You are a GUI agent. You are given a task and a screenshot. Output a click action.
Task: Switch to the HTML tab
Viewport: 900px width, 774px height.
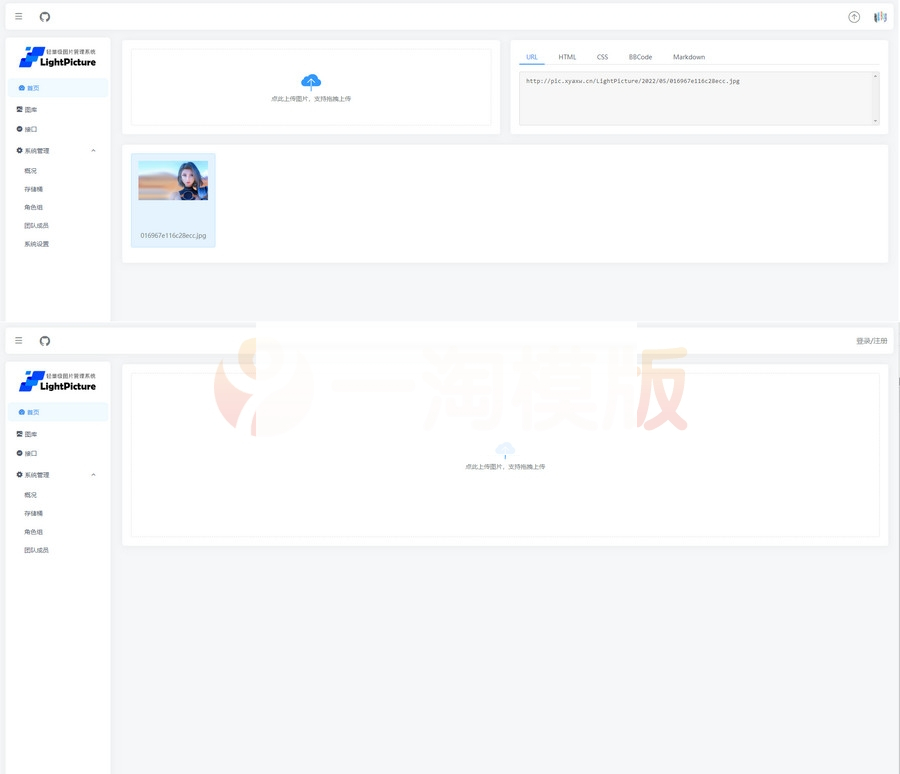click(567, 57)
